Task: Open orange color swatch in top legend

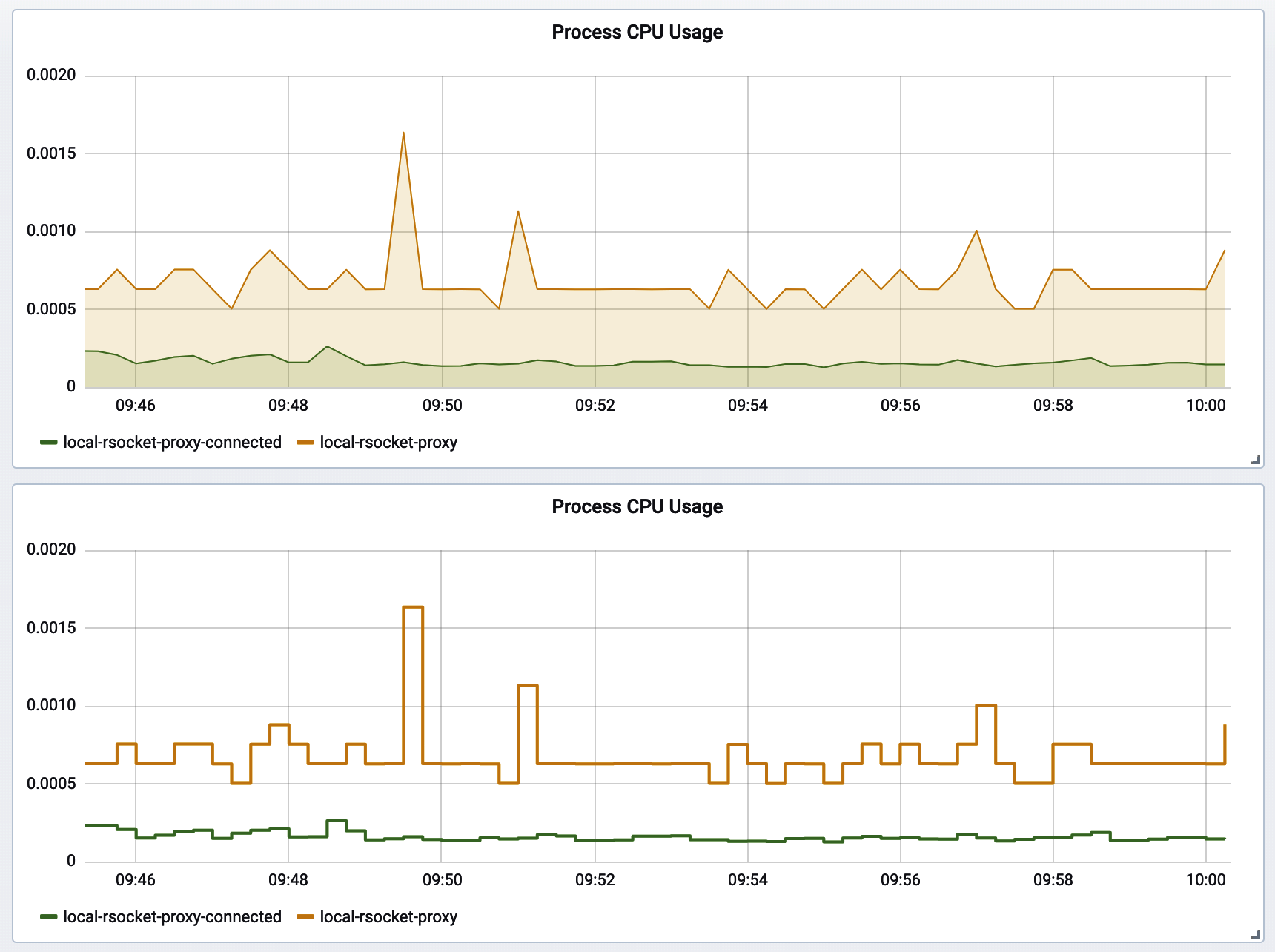Action: click(x=305, y=443)
